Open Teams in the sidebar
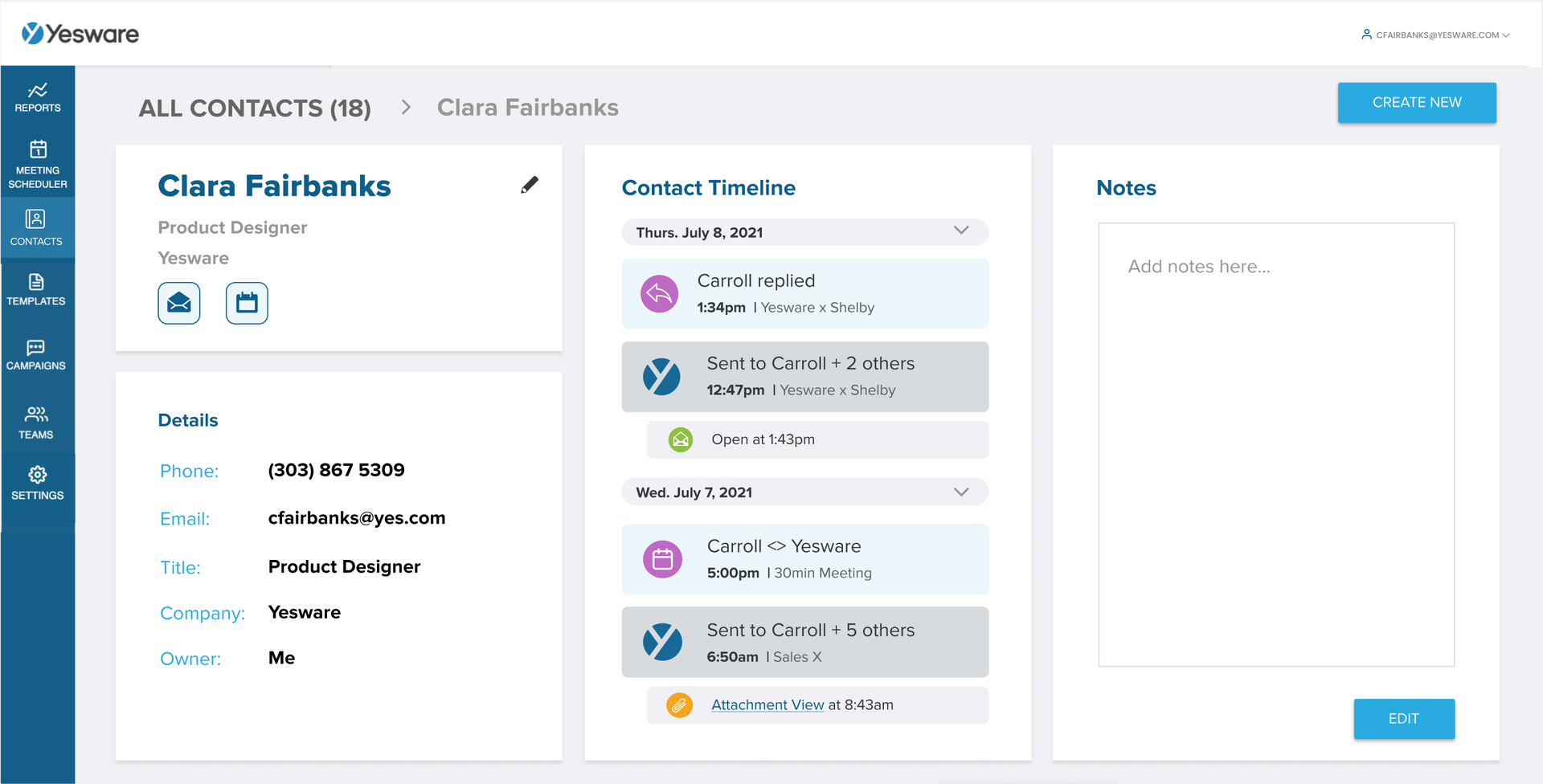Image resolution: width=1543 pixels, height=784 pixels. [38, 423]
